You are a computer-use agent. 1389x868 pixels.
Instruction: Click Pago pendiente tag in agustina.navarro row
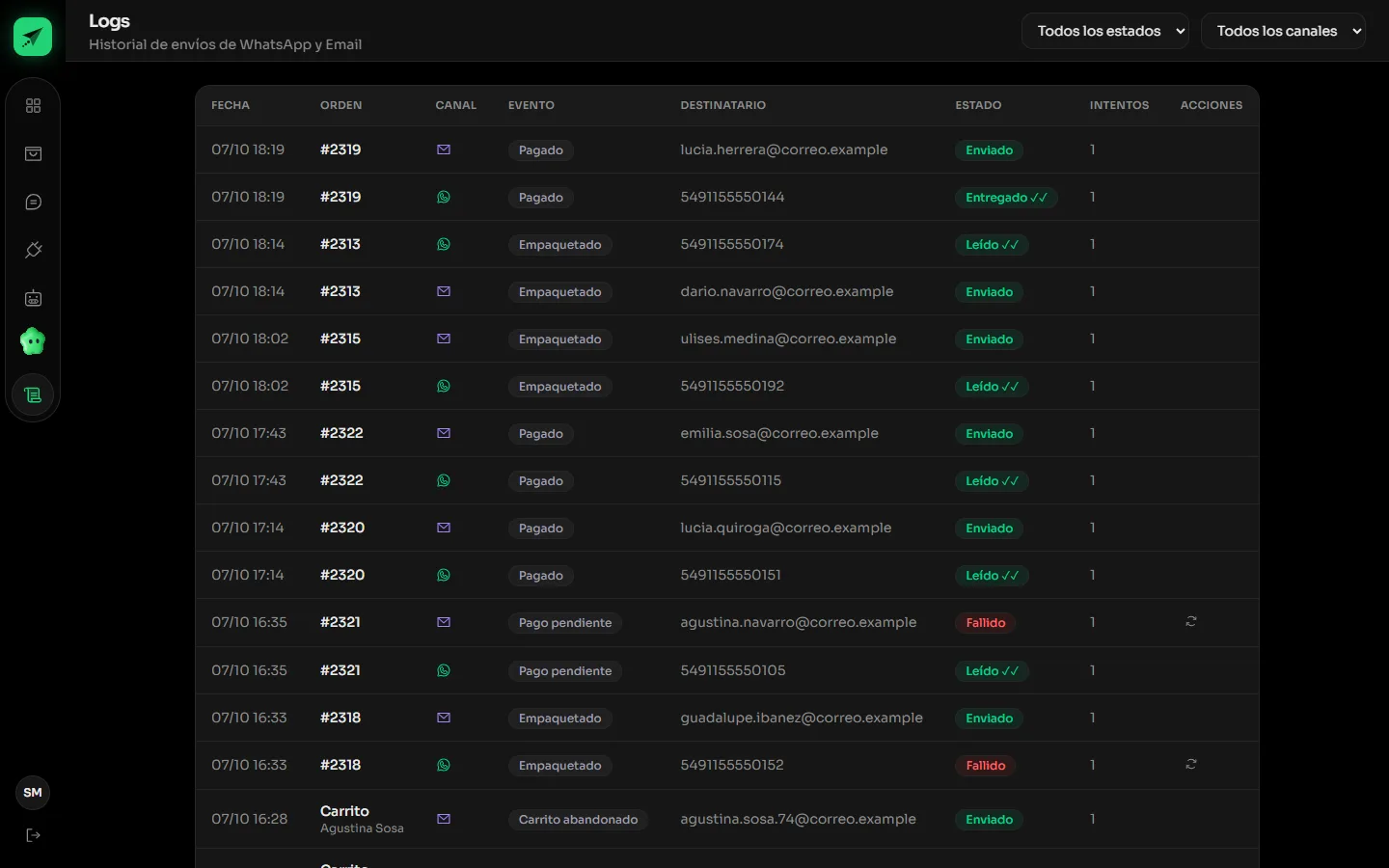tap(565, 623)
